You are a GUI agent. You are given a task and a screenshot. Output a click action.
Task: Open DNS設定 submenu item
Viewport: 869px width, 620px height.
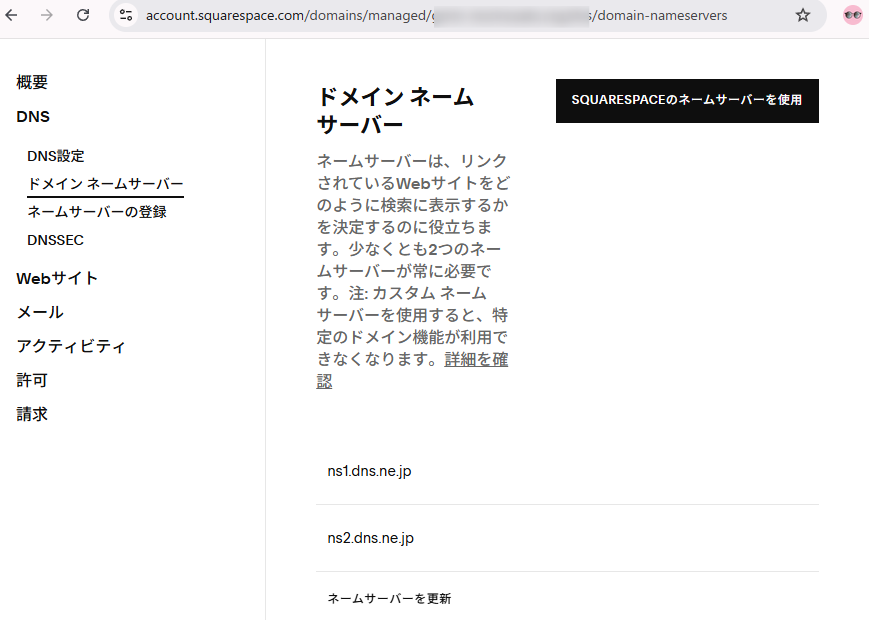(x=56, y=156)
